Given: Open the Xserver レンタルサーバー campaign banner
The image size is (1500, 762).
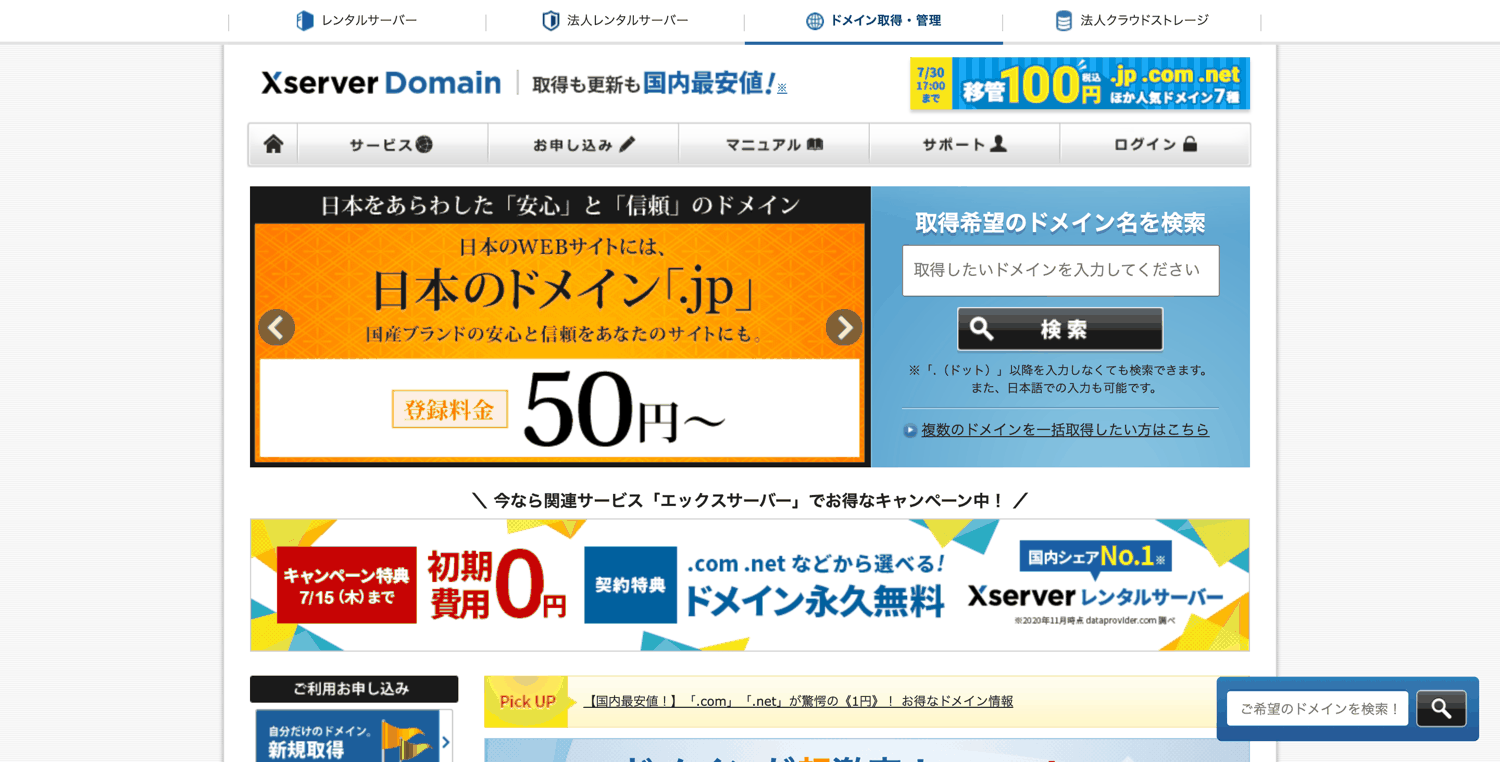Looking at the screenshot, I should (x=750, y=585).
